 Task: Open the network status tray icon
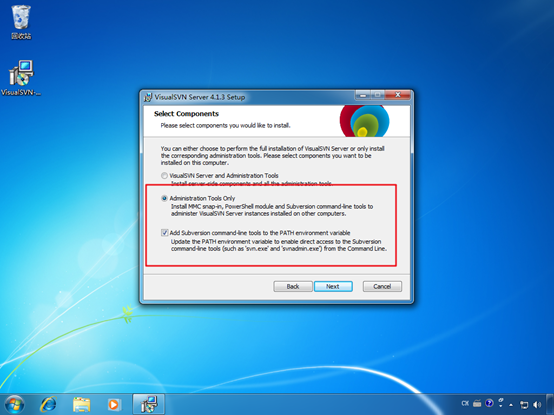(524, 405)
